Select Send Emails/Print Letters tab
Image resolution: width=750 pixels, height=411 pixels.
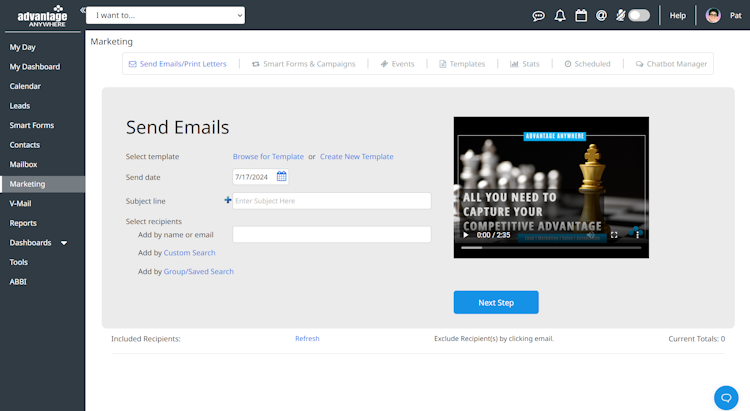[177, 64]
